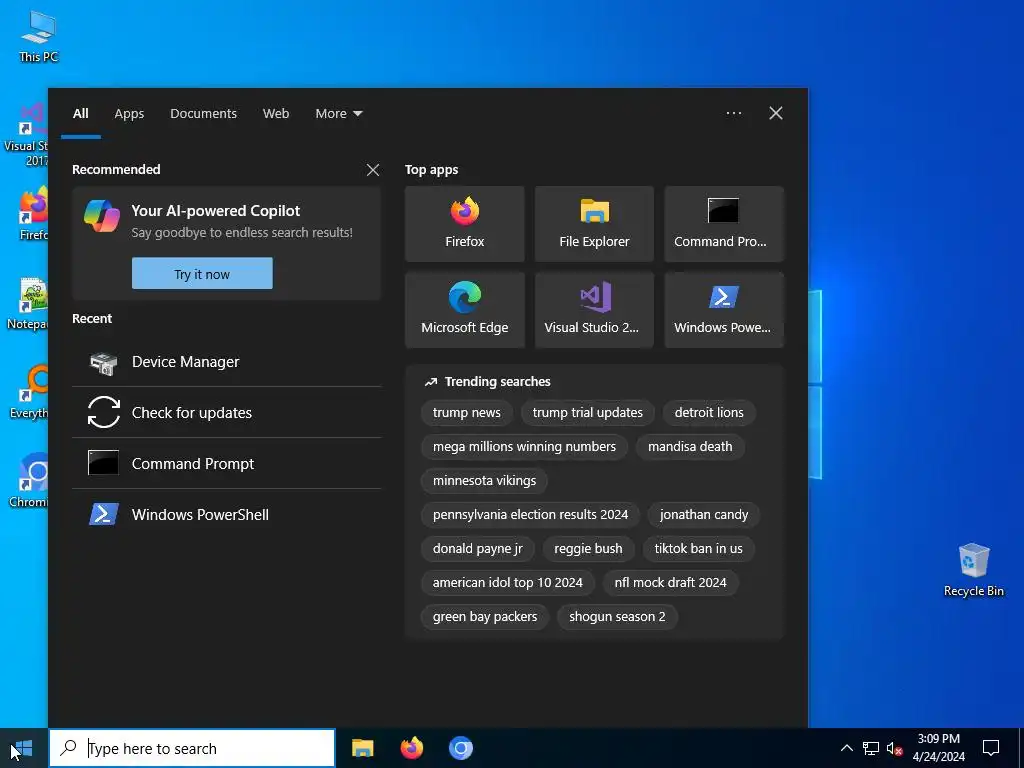The width and height of the screenshot is (1024, 768).
Task: Search trending topic donald payne jr
Action: [x=478, y=549]
